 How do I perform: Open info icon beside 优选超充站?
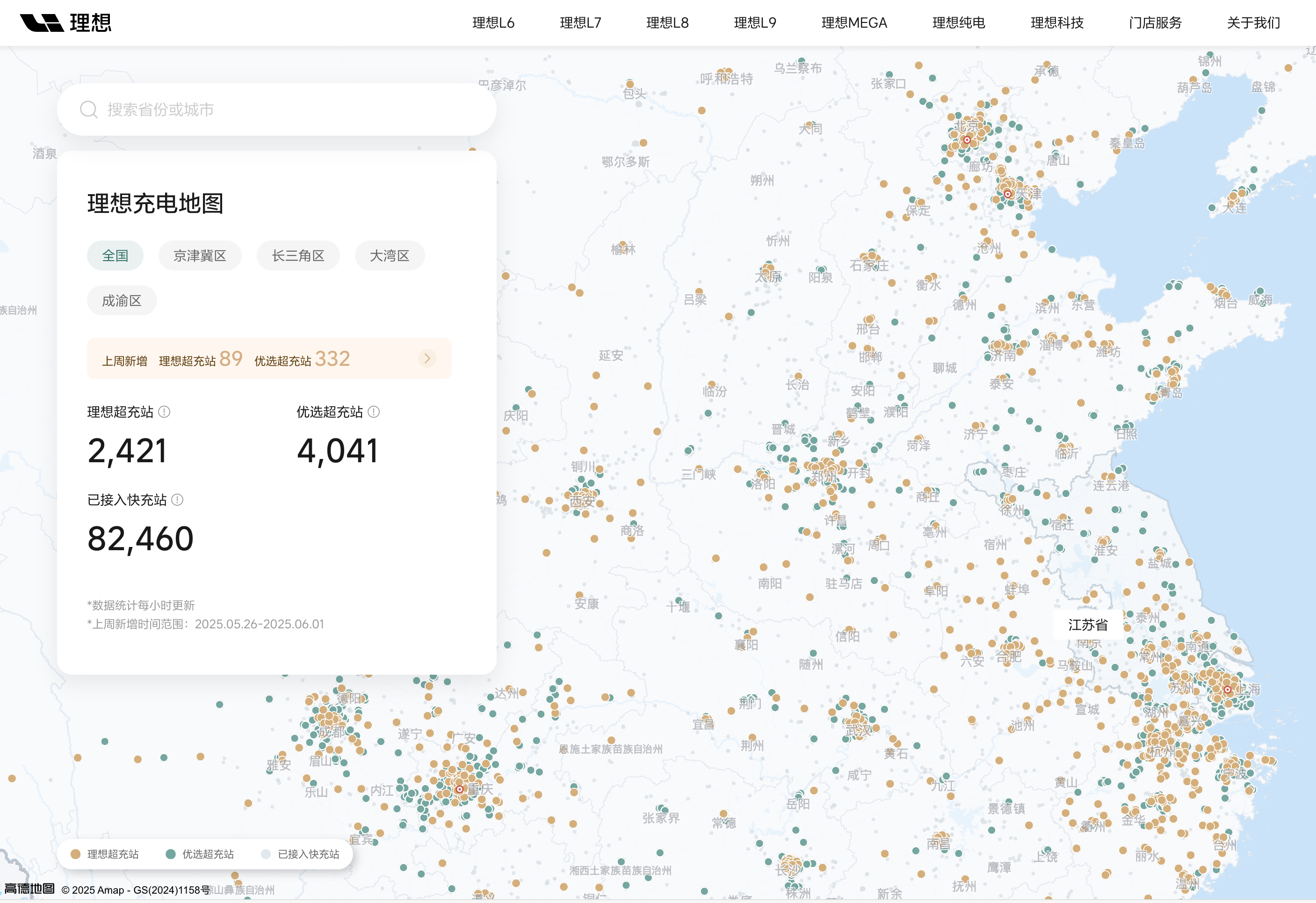[x=374, y=412]
